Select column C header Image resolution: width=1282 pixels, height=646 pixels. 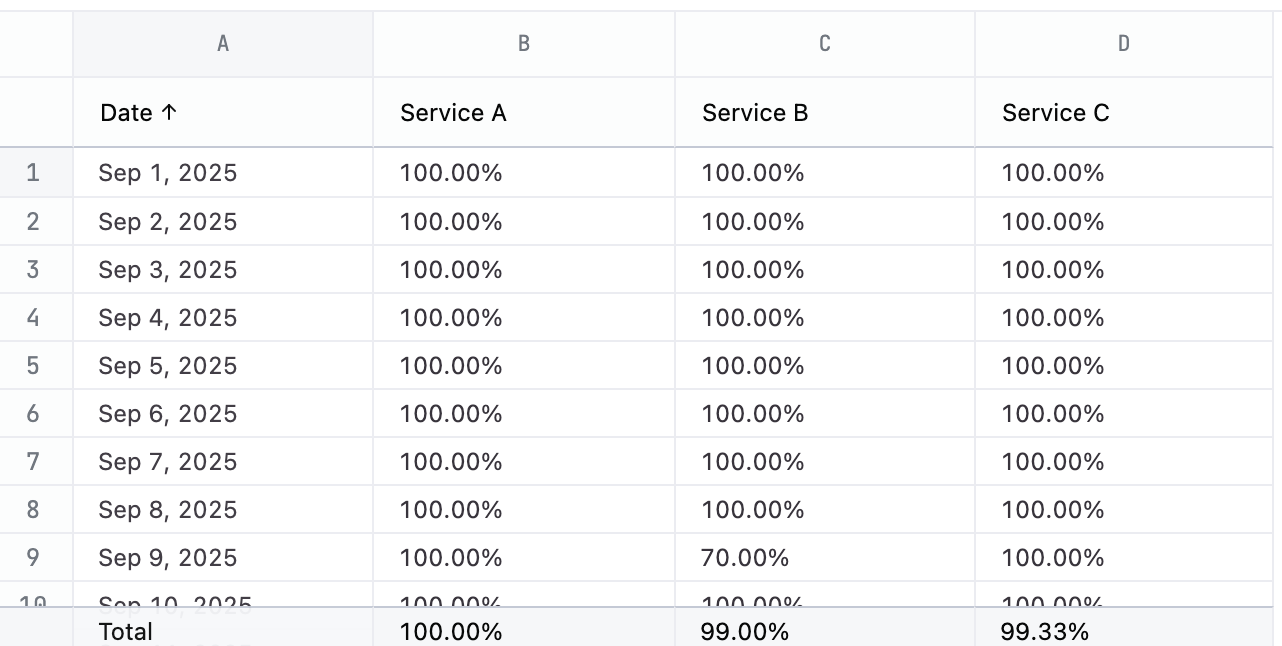pyautogui.click(x=824, y=44)
